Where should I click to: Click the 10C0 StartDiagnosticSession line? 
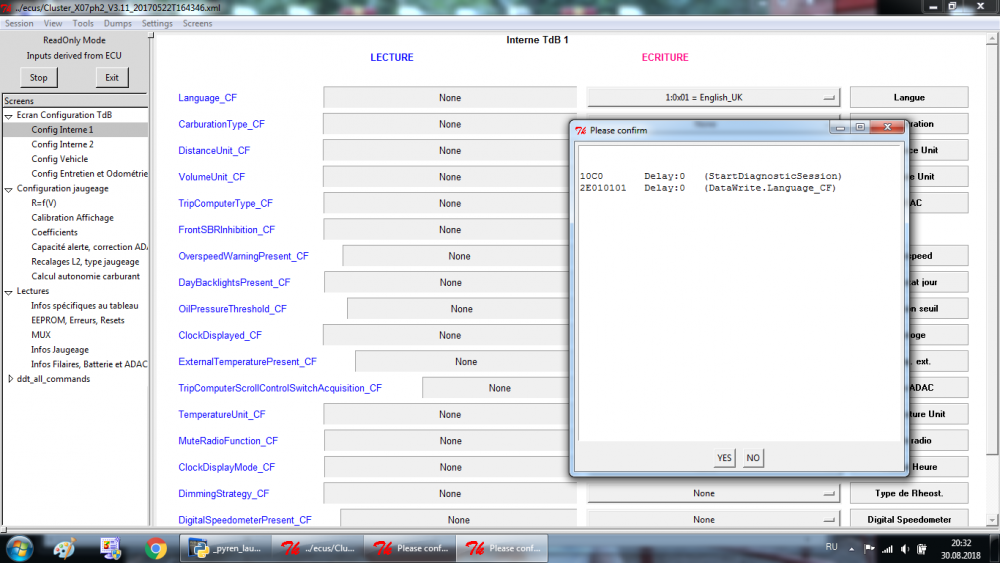(x=710, y=176)
